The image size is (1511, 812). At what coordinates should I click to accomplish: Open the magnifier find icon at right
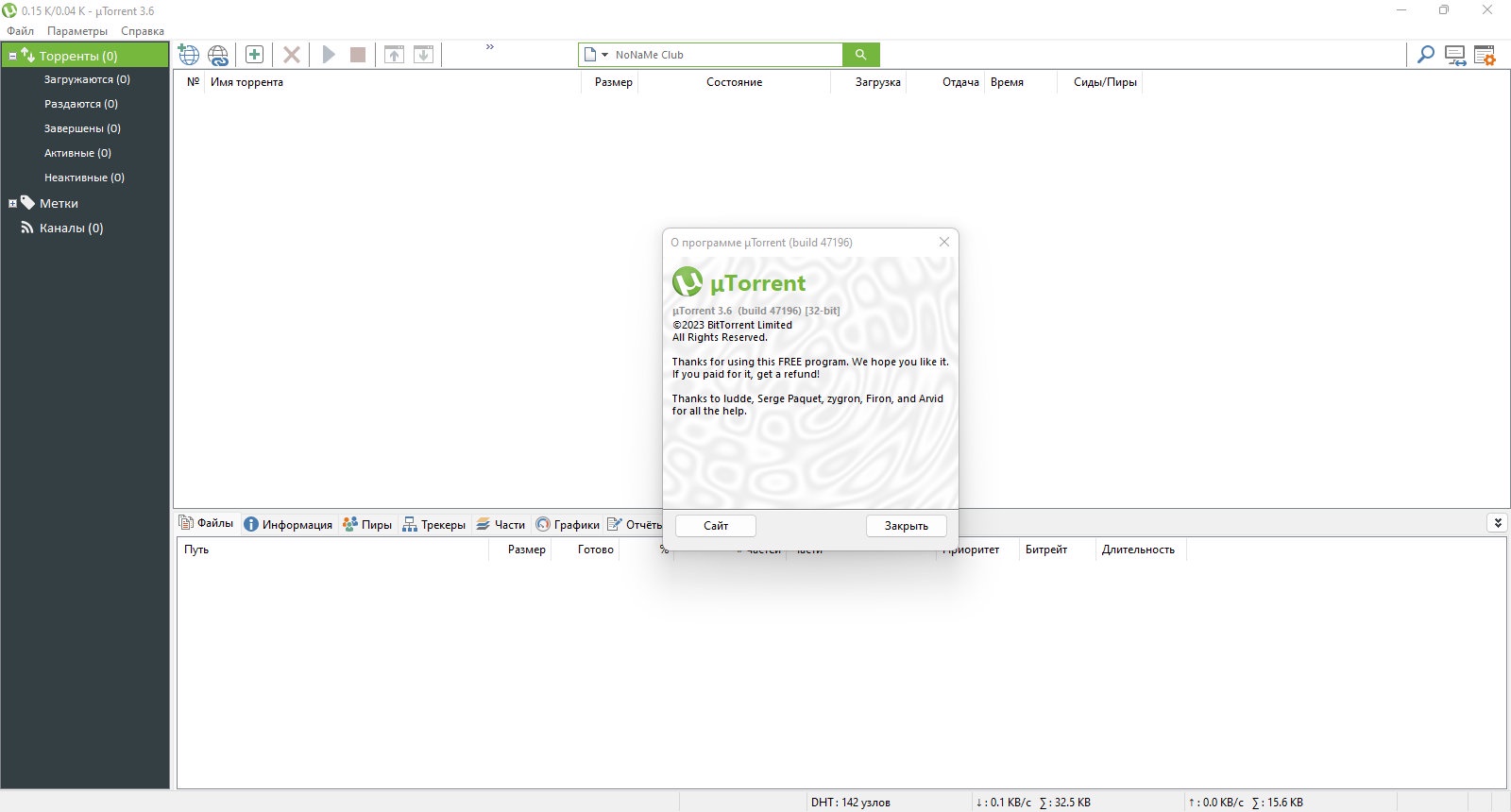pos(1426,55)
